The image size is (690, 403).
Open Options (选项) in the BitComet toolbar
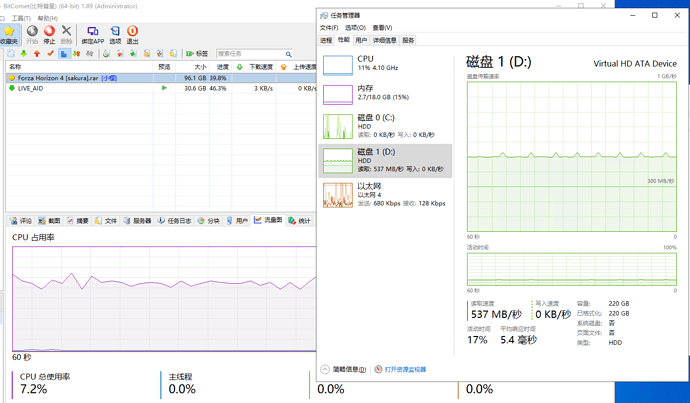[x=115, y=35]
